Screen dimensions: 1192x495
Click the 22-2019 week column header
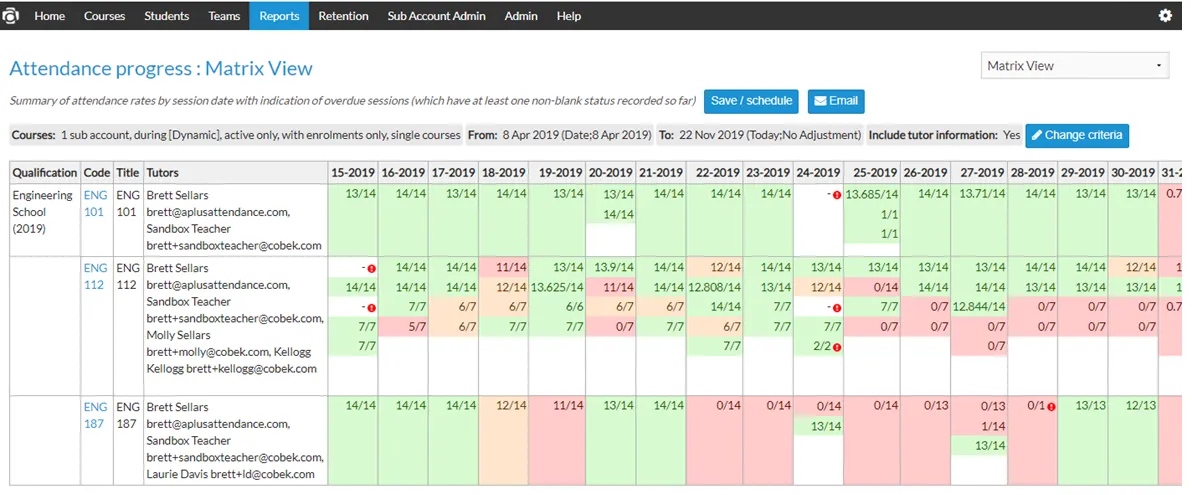click(715, 173)
